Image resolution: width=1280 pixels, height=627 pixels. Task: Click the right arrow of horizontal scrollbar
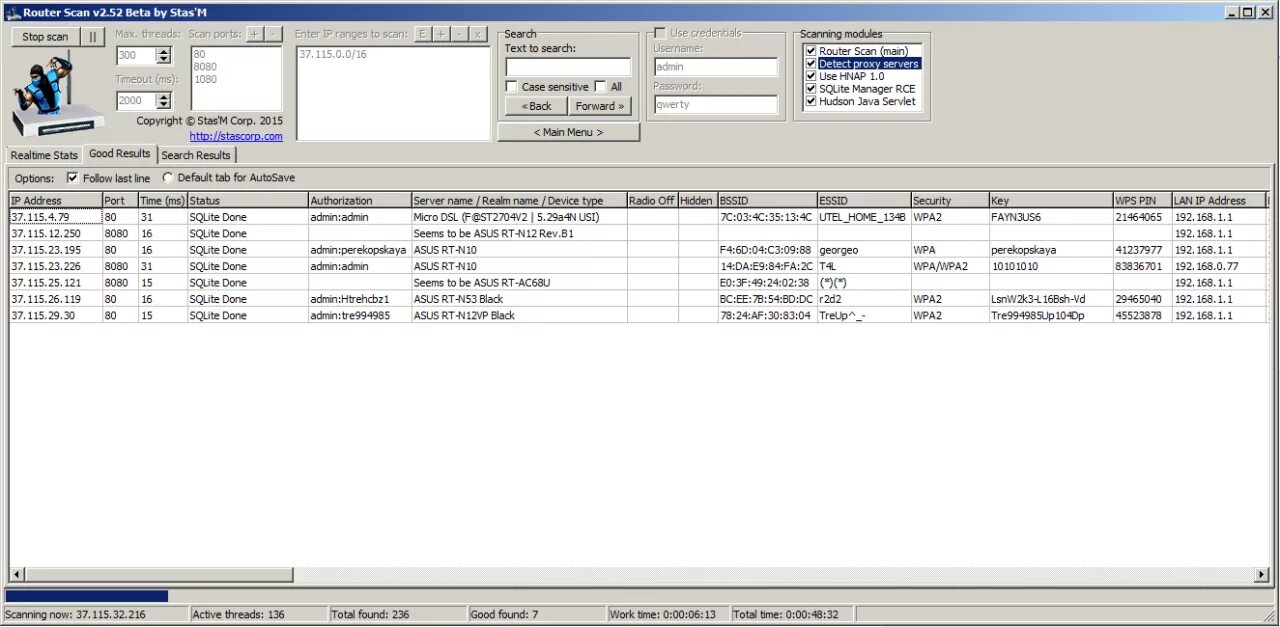coord(1262,575)
